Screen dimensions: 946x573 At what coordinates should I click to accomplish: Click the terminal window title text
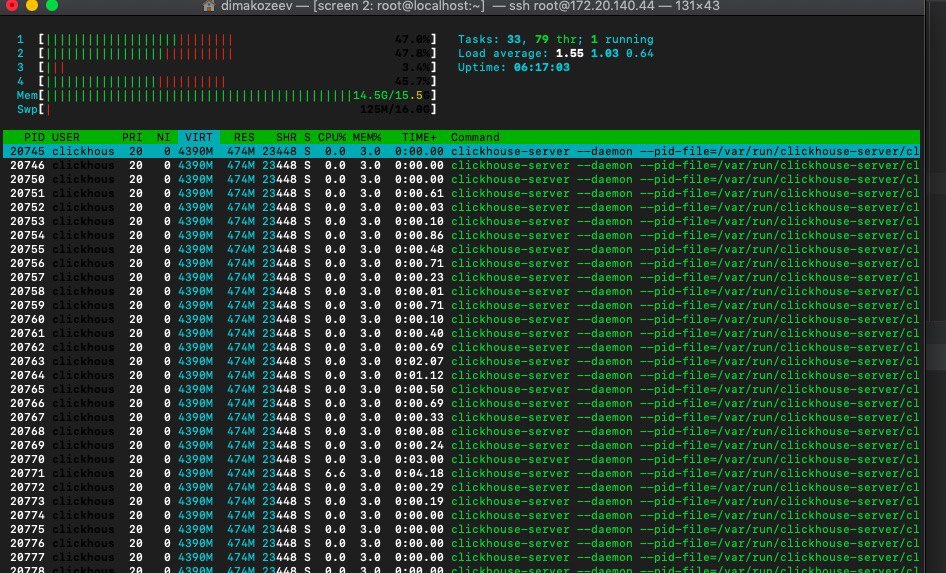(470, 6)
